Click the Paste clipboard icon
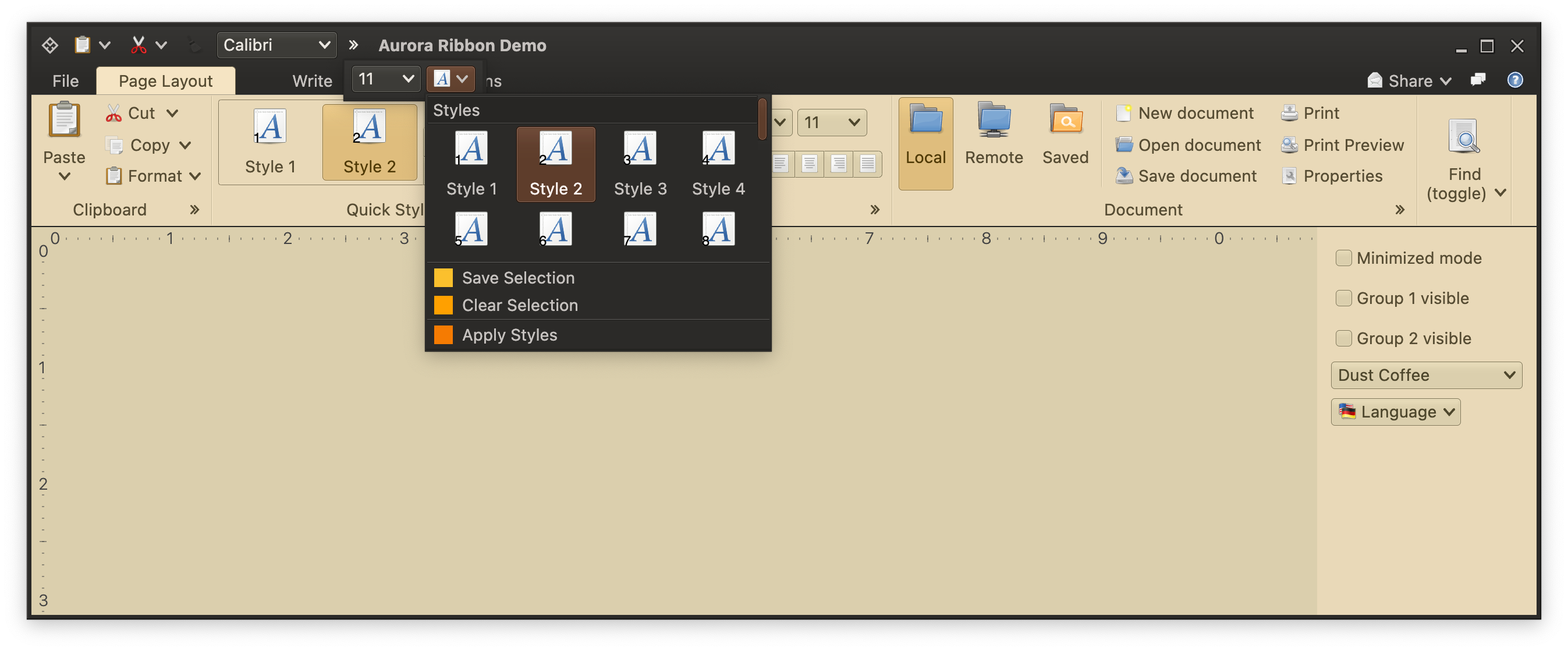1568x651 pixels. click(x=64, y=119)
